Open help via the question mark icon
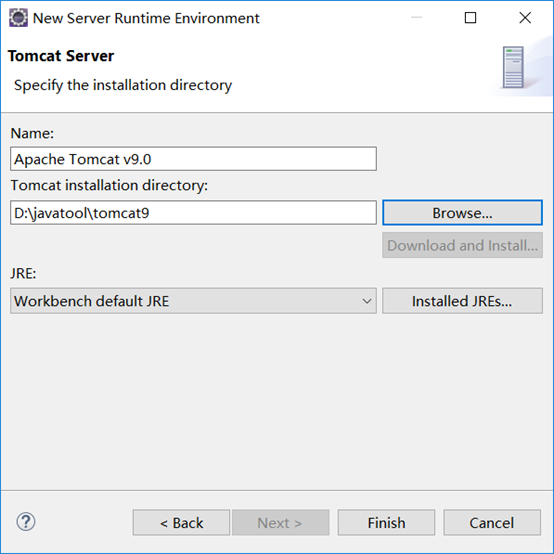The image size is (554, 554). (26, 521)
